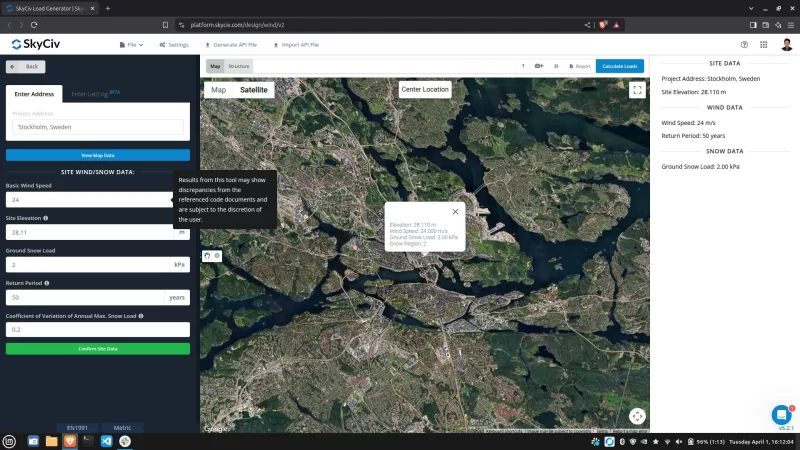
Task: Switch to the Enter Lat/Lng tab
Action: (95, 93)
